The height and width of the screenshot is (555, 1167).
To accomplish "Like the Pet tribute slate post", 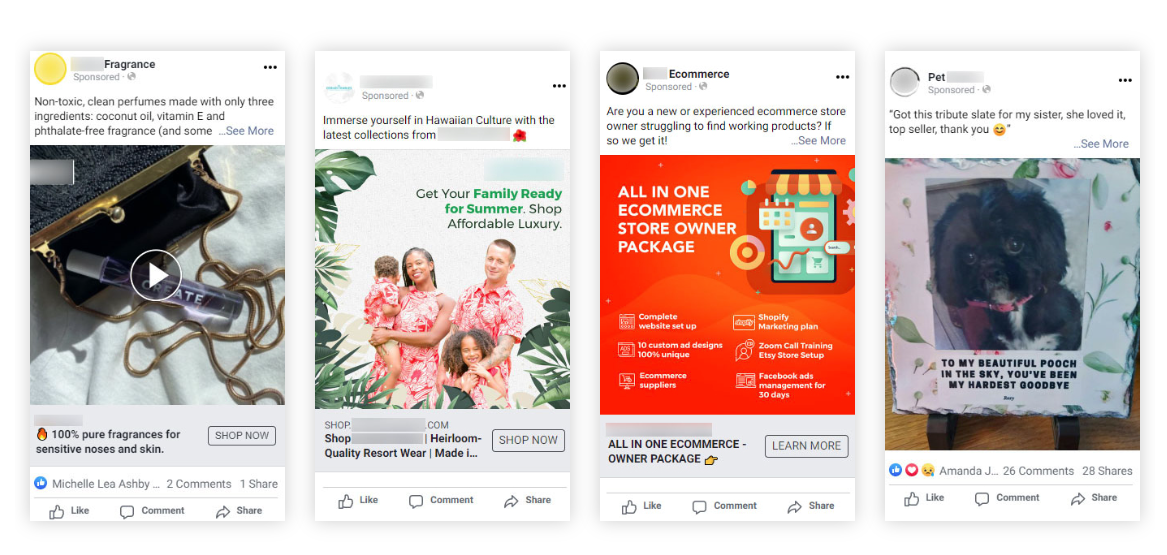I will pos(924,498).
